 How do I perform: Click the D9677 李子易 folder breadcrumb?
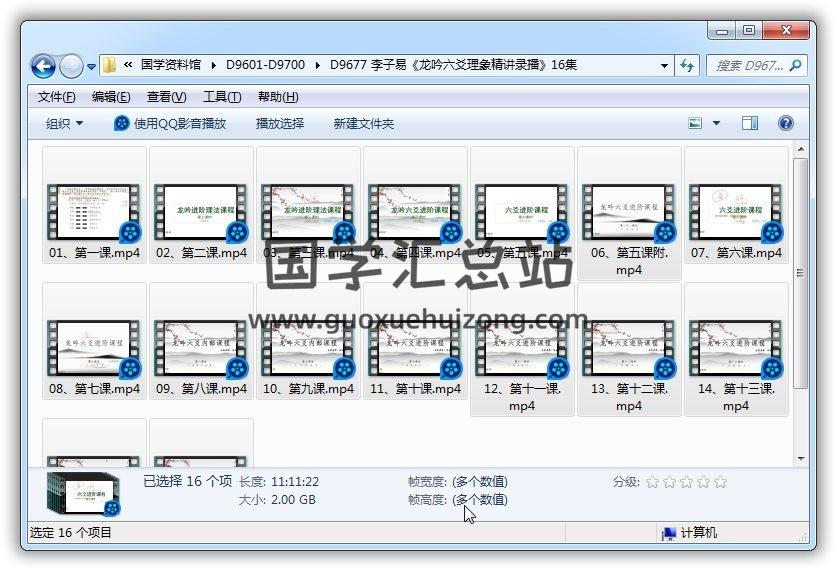453,65
